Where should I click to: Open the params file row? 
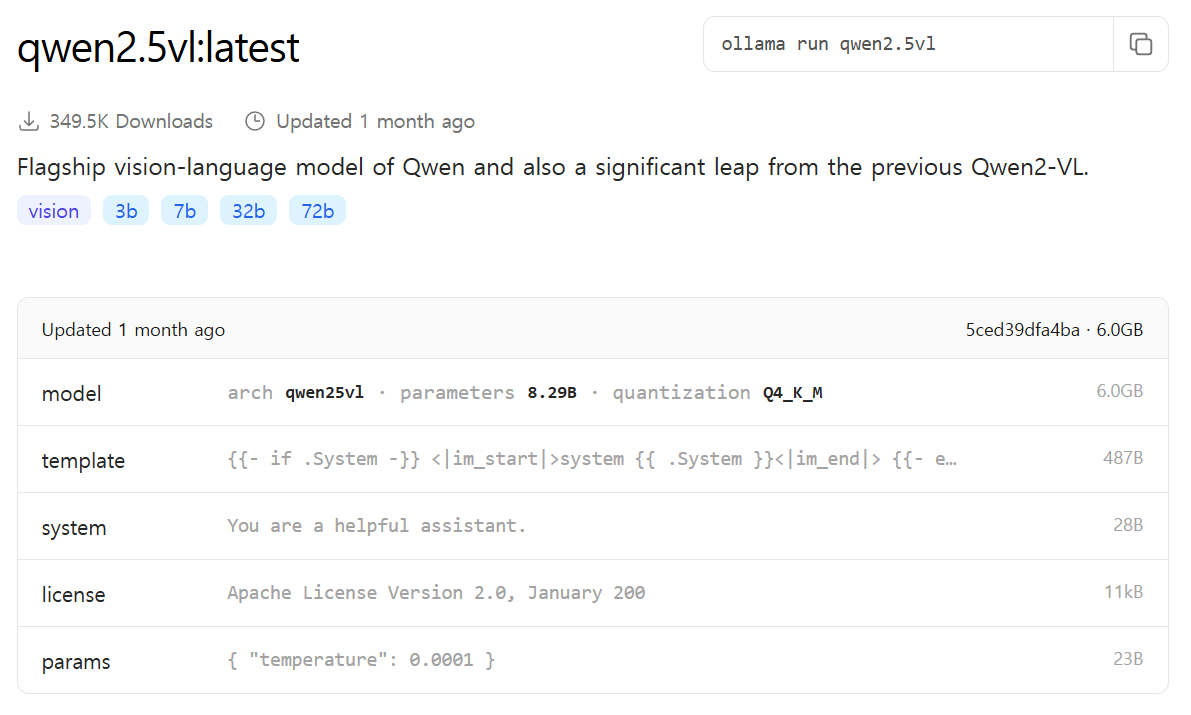(x=76, y=661)
